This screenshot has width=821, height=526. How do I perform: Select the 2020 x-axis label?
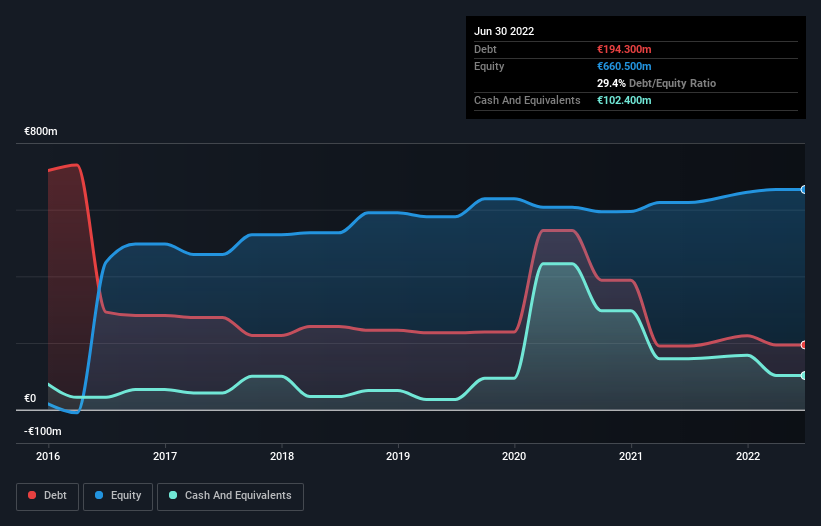(x=514, y=456)
